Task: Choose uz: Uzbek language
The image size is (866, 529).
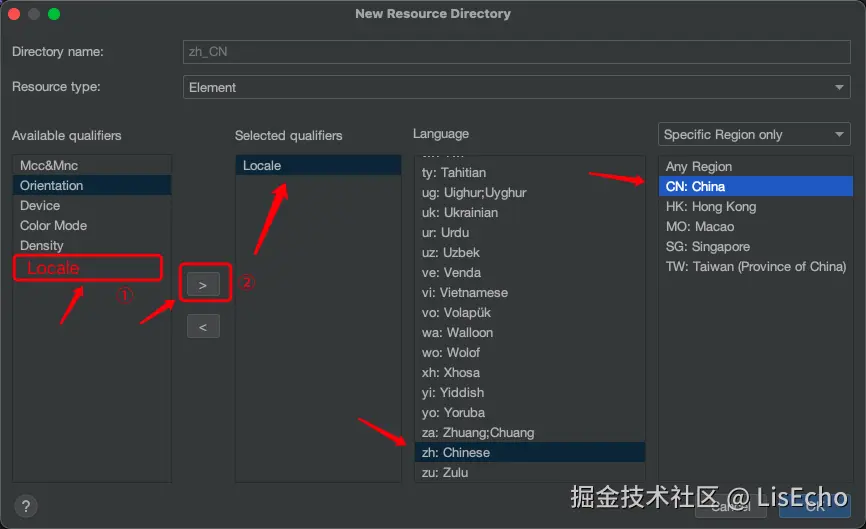Action: (530, 252)
